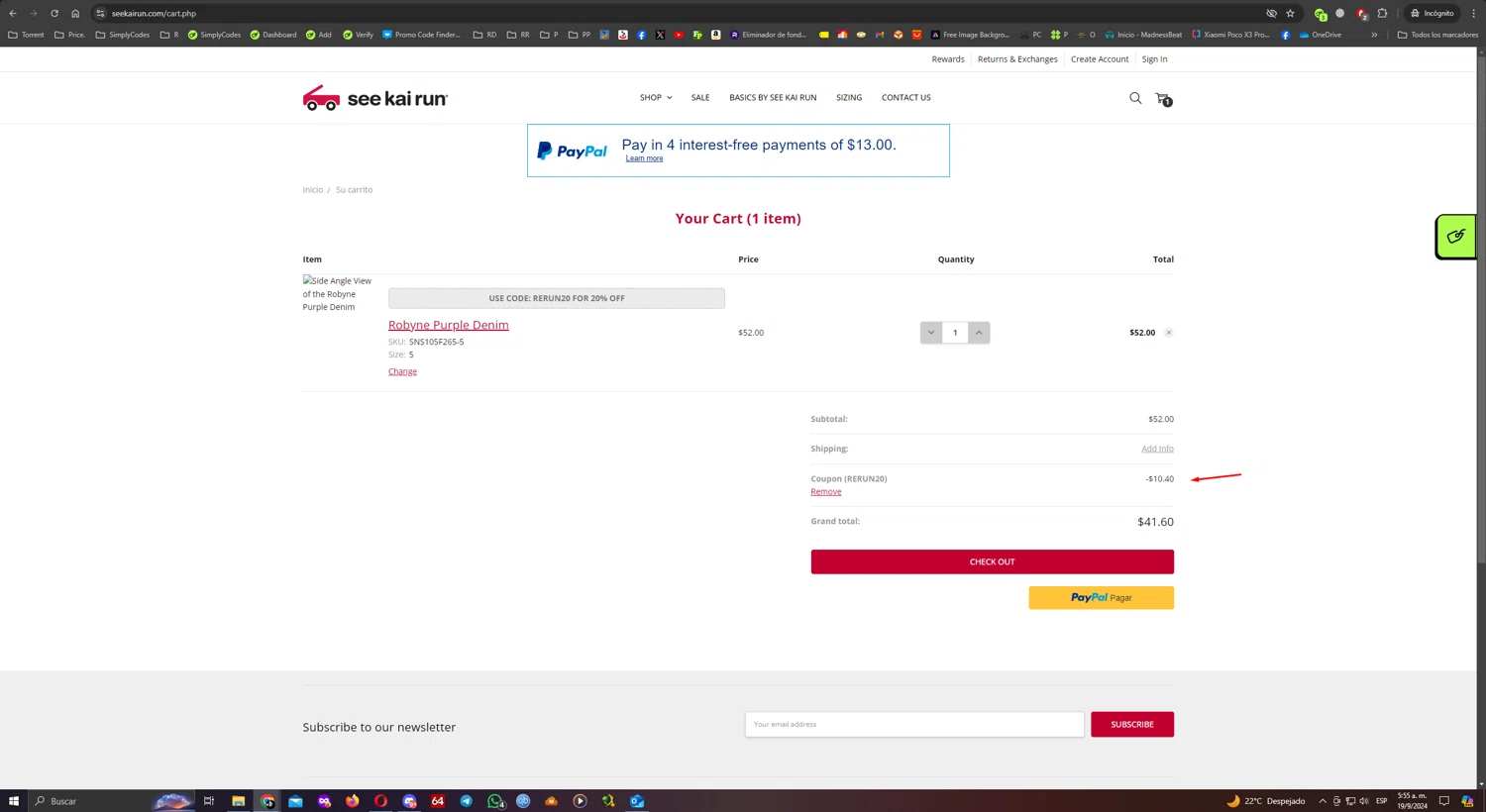1486x812 pixels.
Task: Open Basics by See Kai Run menu
Action: pyautogui.click(x=773, y=97)
